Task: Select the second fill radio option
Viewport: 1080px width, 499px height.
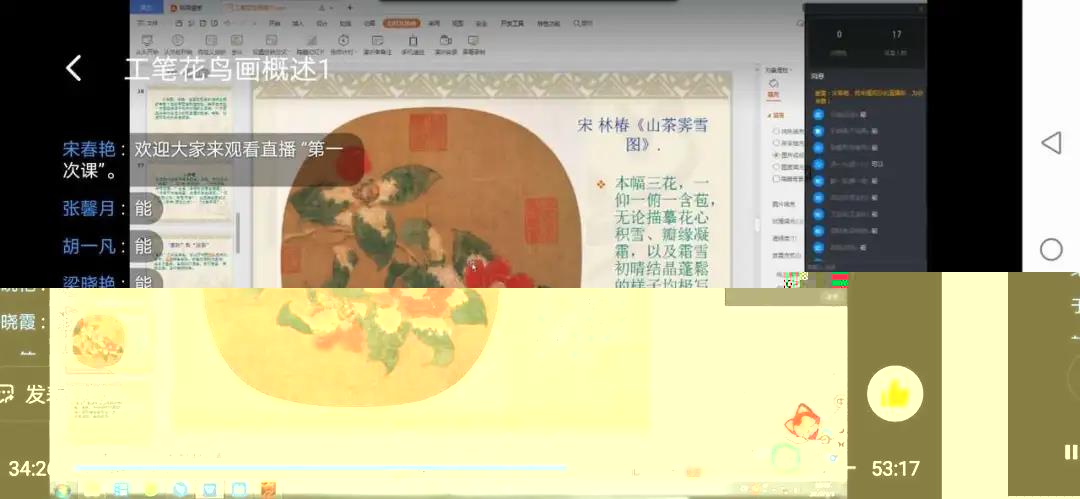Action: (x=776, y=142)
